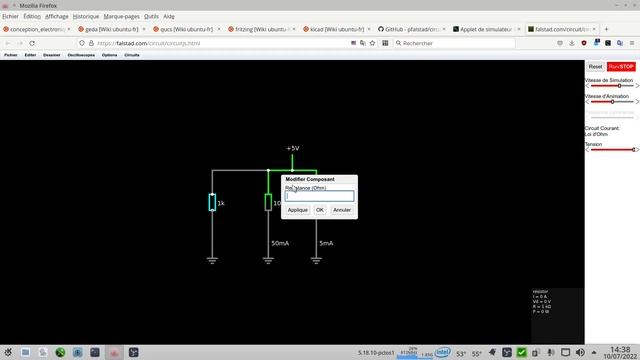Open the simulator Circuits menu

click(132, 55)
